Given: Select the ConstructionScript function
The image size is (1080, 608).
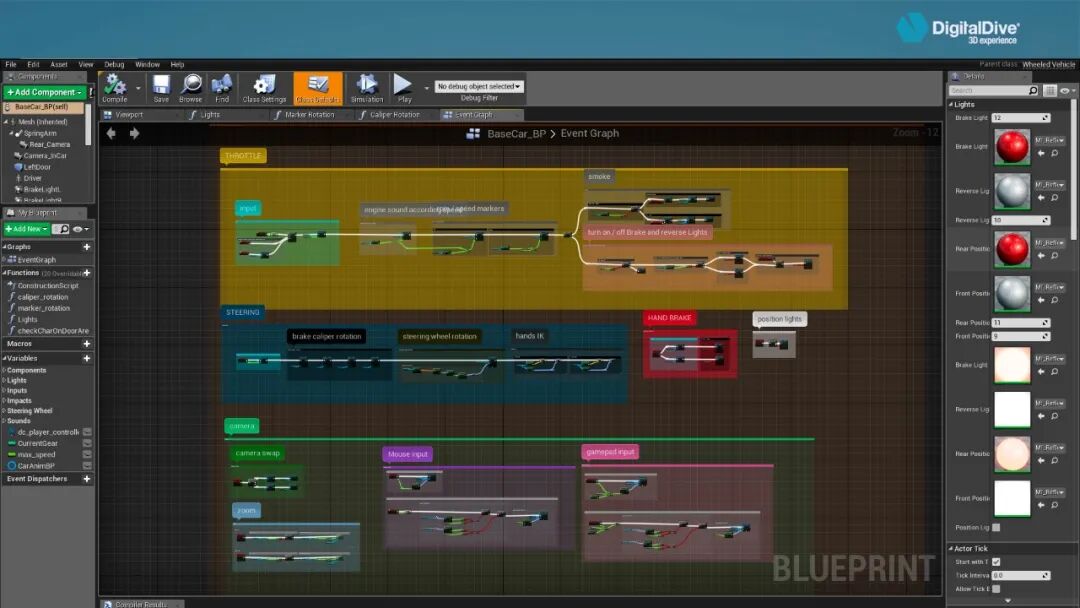Looking at the screenshot, I should point(48,286).
